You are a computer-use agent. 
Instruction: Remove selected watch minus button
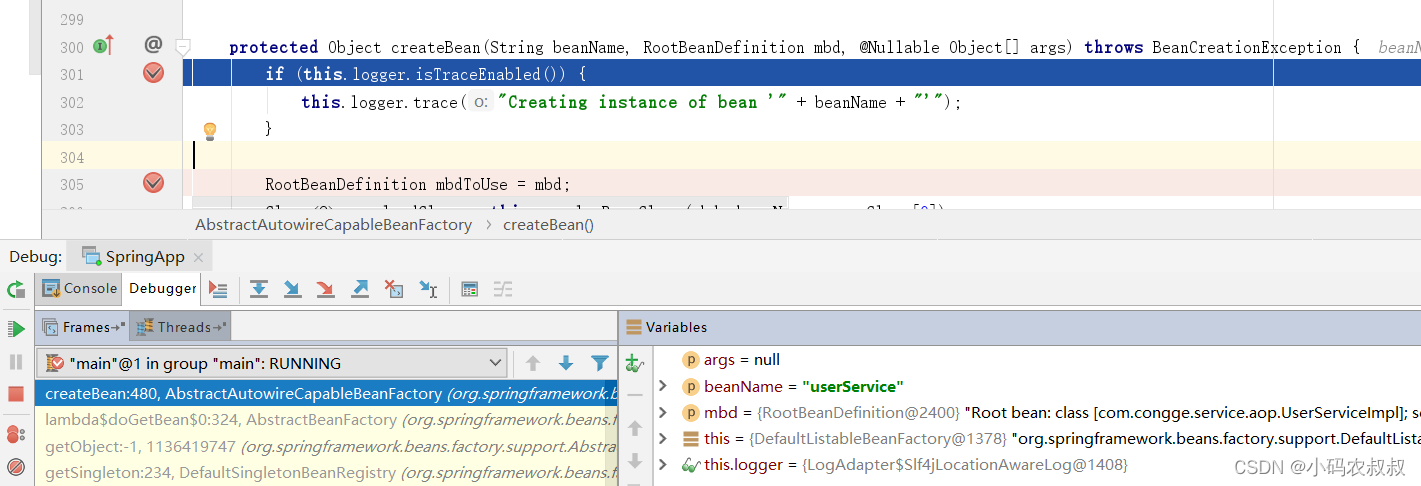[634, 395]
